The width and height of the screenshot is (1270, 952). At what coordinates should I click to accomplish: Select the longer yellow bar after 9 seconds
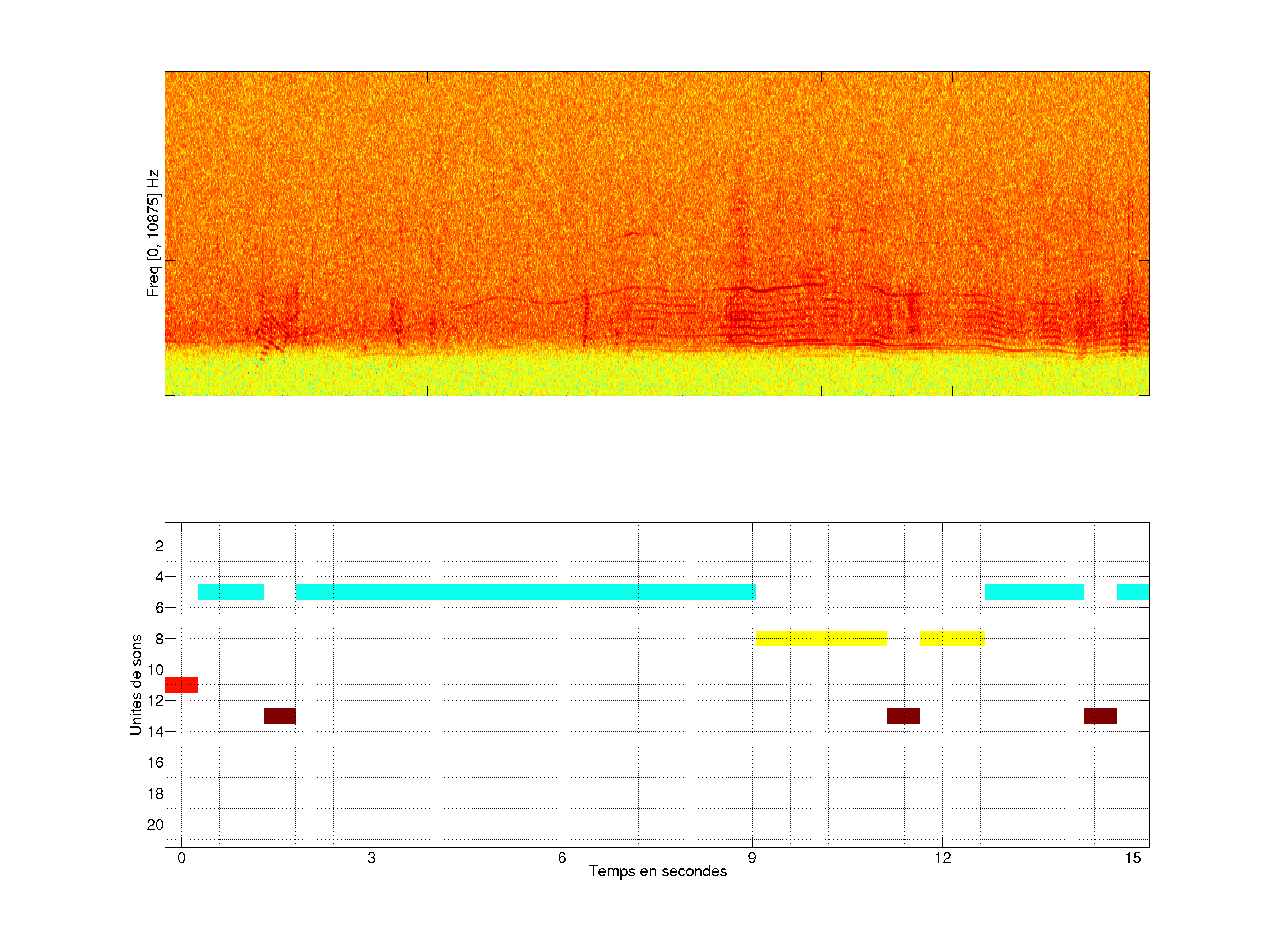click(x=821, y=638)
